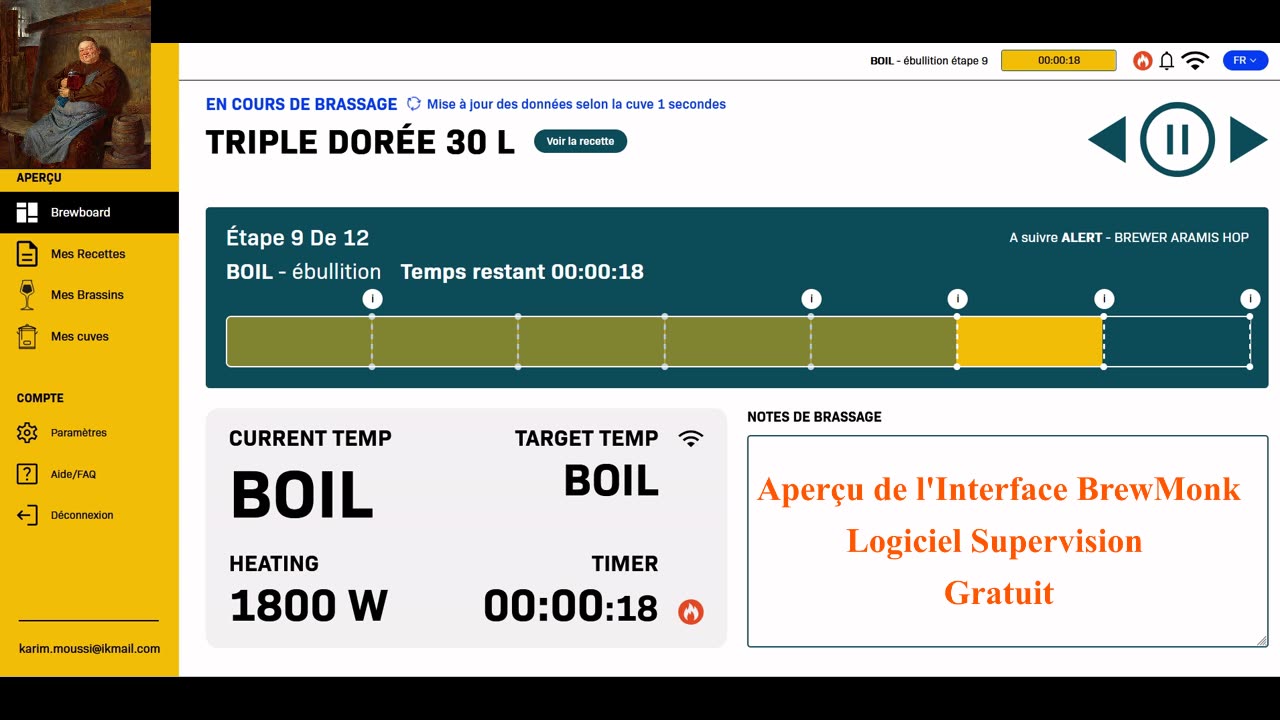Click the data refresh spinner icon
1280x720 pixels.
[x=414, y=104]
